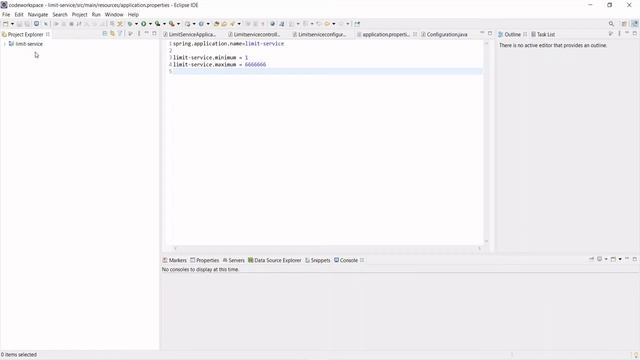640x360 pixels.
Task: Click the Open Type toolbar icon
Action: tap(216, 24)
